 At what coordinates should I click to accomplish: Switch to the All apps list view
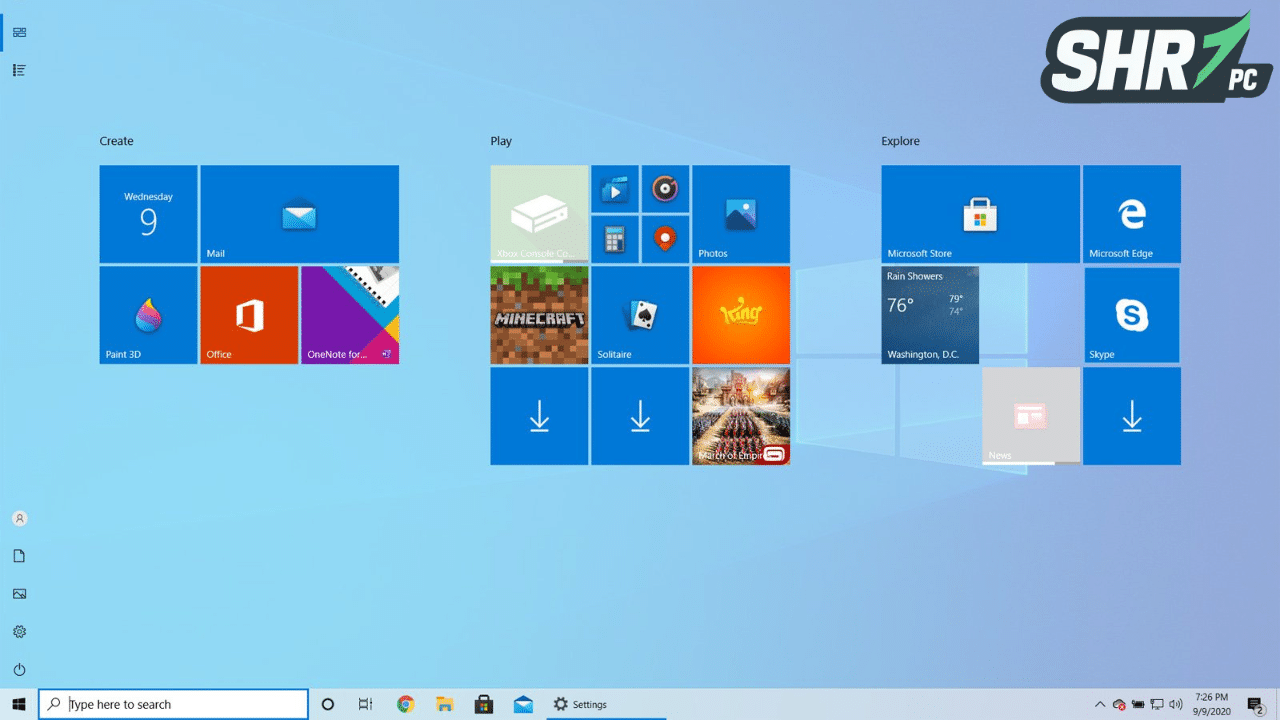point(19,70)
